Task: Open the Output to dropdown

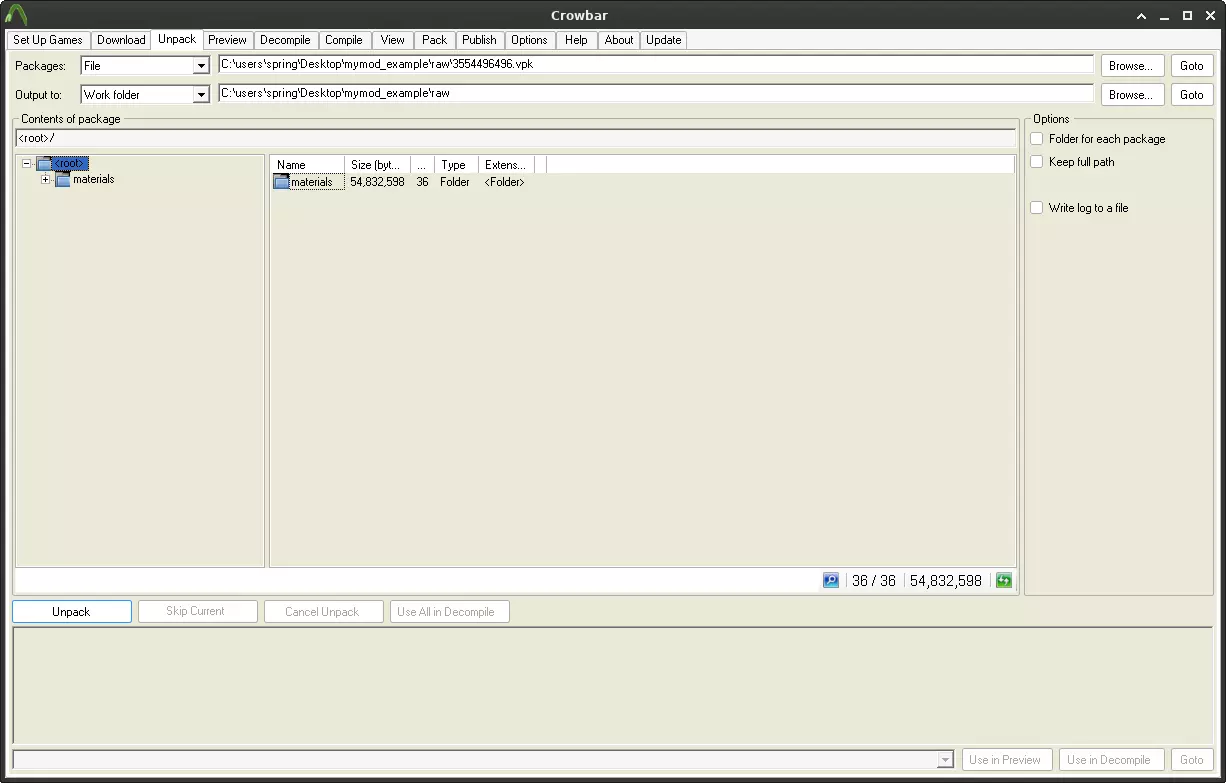Action: coord(201,95)
